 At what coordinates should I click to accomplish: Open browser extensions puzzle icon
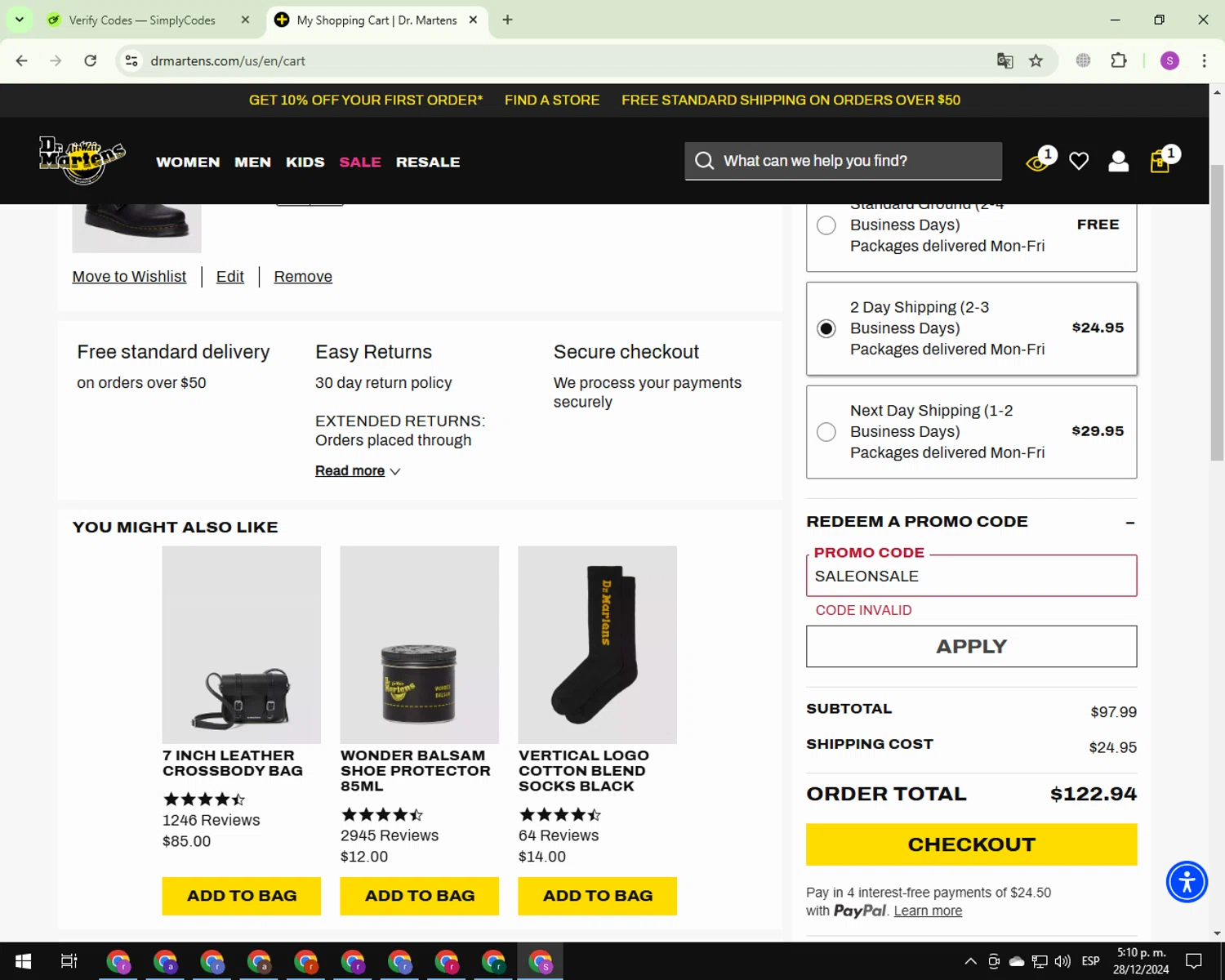tap(1119, 60)
